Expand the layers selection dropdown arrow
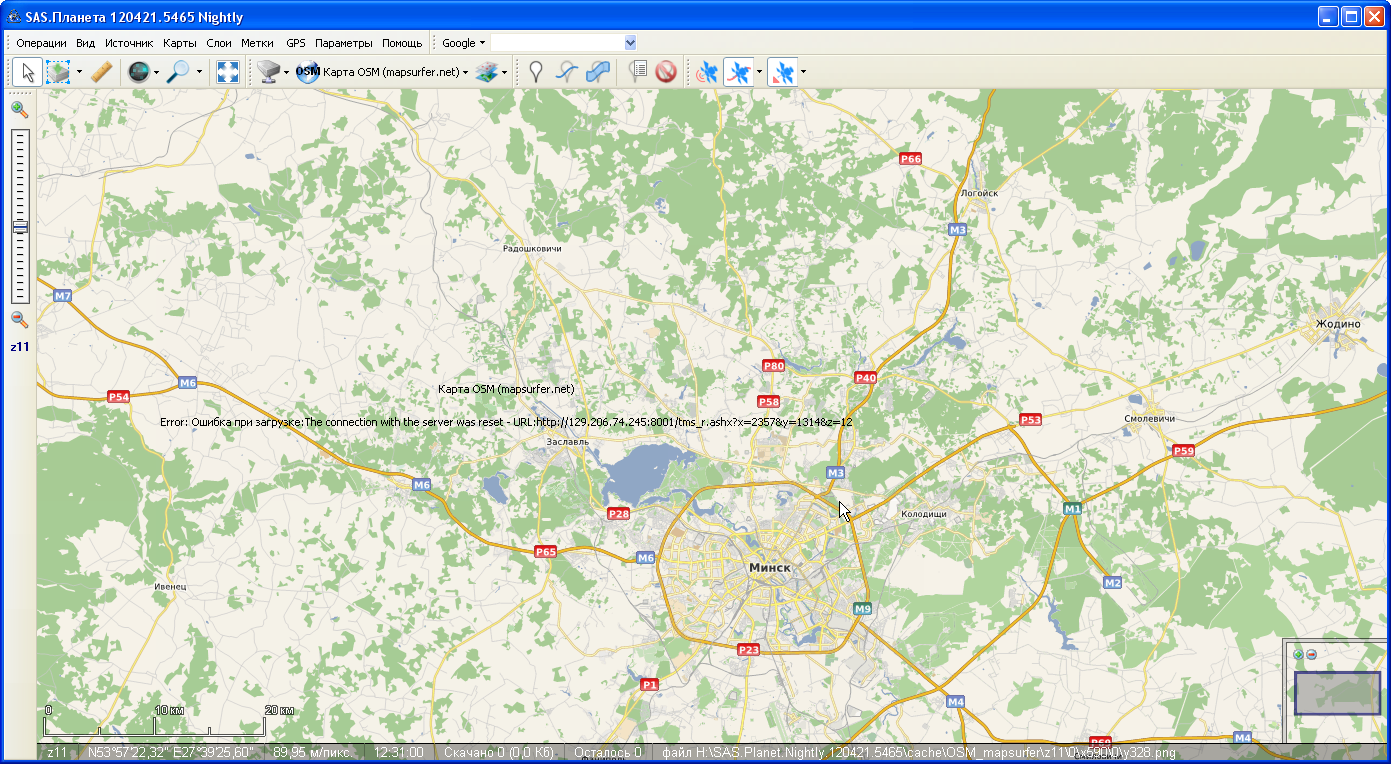Viewport: 1391px width, 764px height. 504,72
